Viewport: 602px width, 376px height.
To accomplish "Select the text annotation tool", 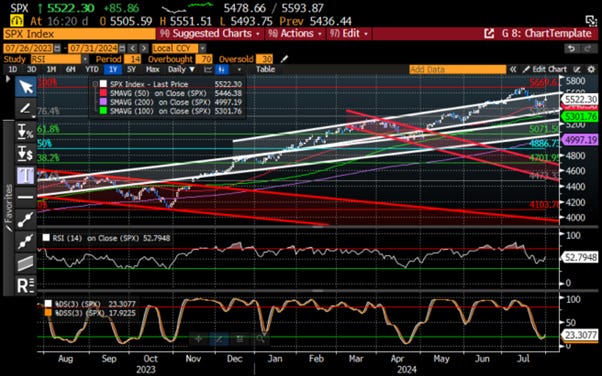I will point(25,176).
